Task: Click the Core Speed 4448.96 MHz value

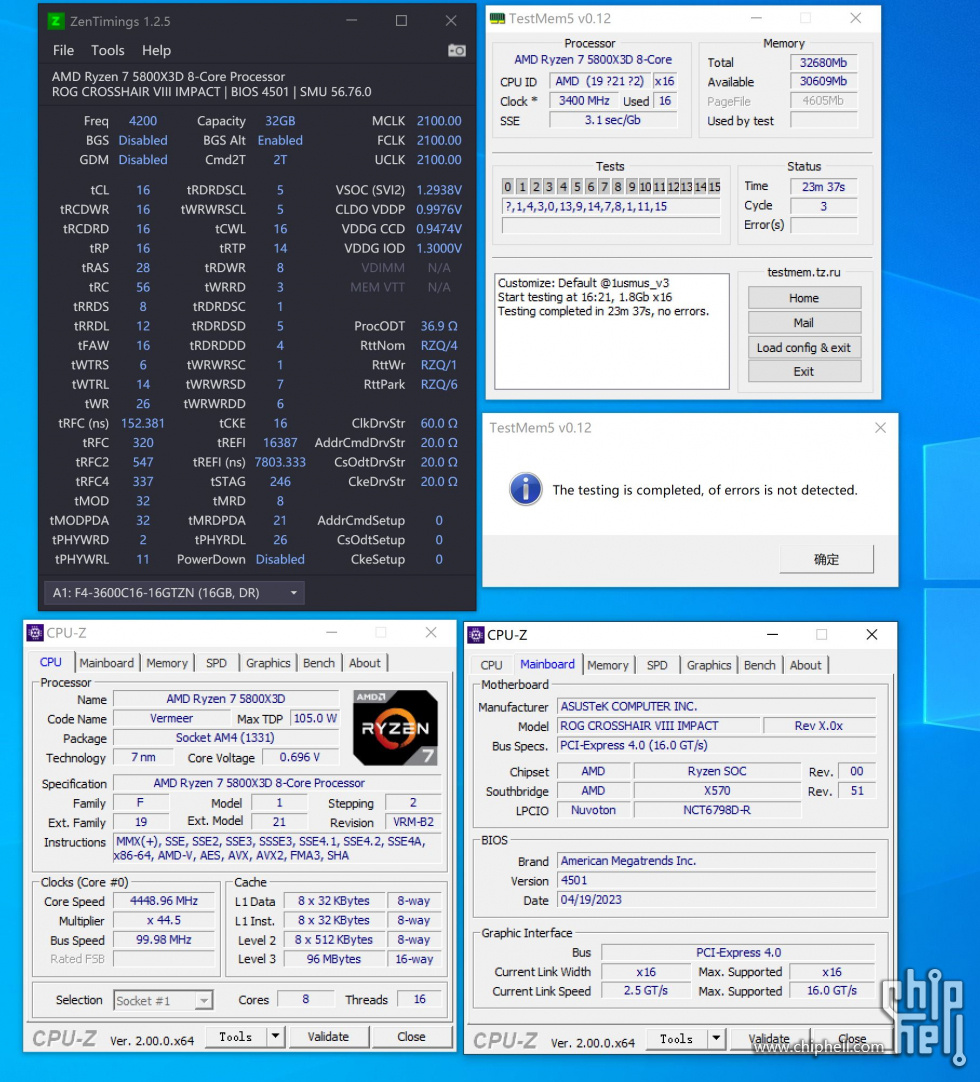Action: [164, 901]
